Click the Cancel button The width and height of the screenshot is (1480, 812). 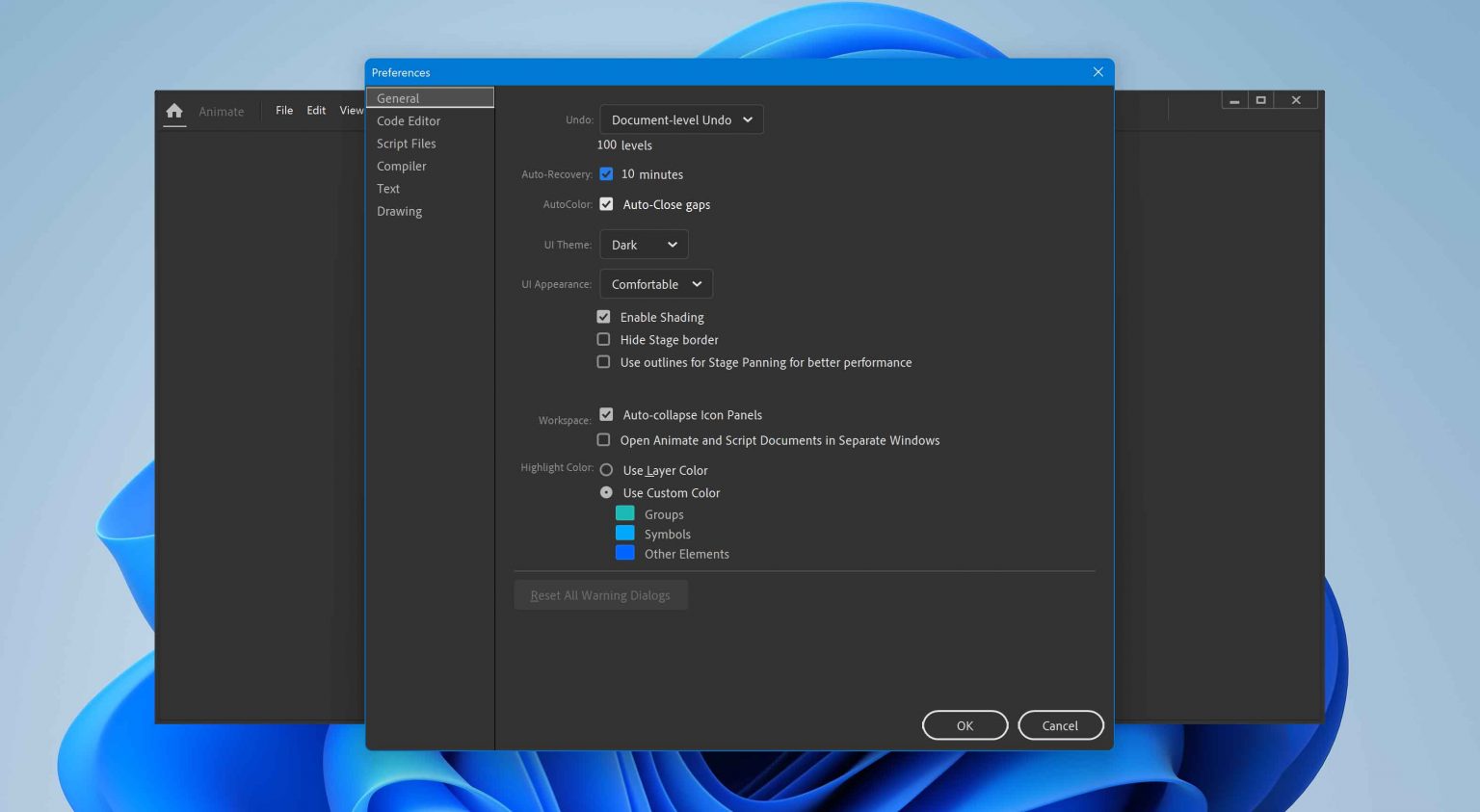click(x=1060, y=724)
